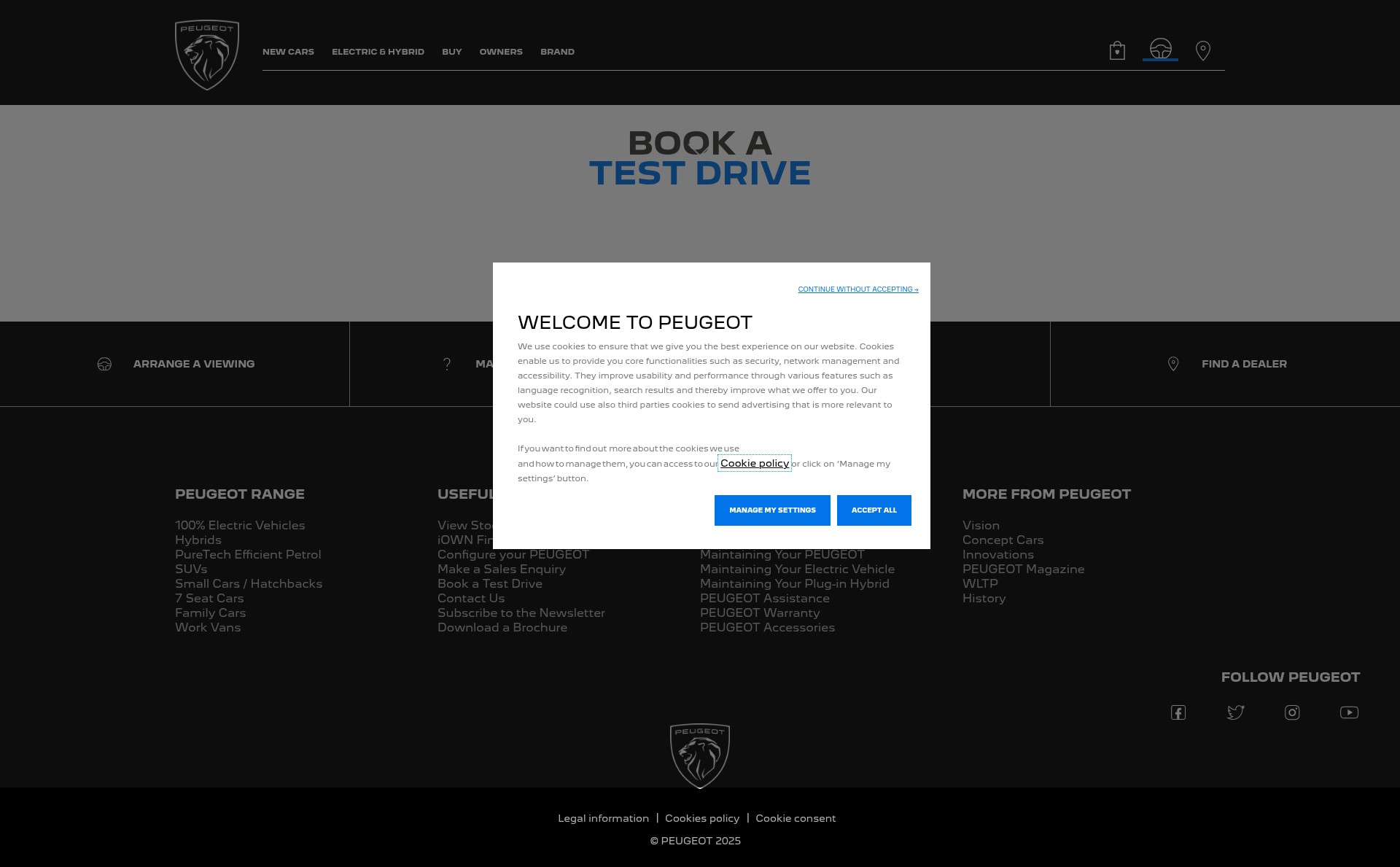Open Small Cars / Hatchbacks link
Viewport: 1400px width, 867px height.
(249, 583)
